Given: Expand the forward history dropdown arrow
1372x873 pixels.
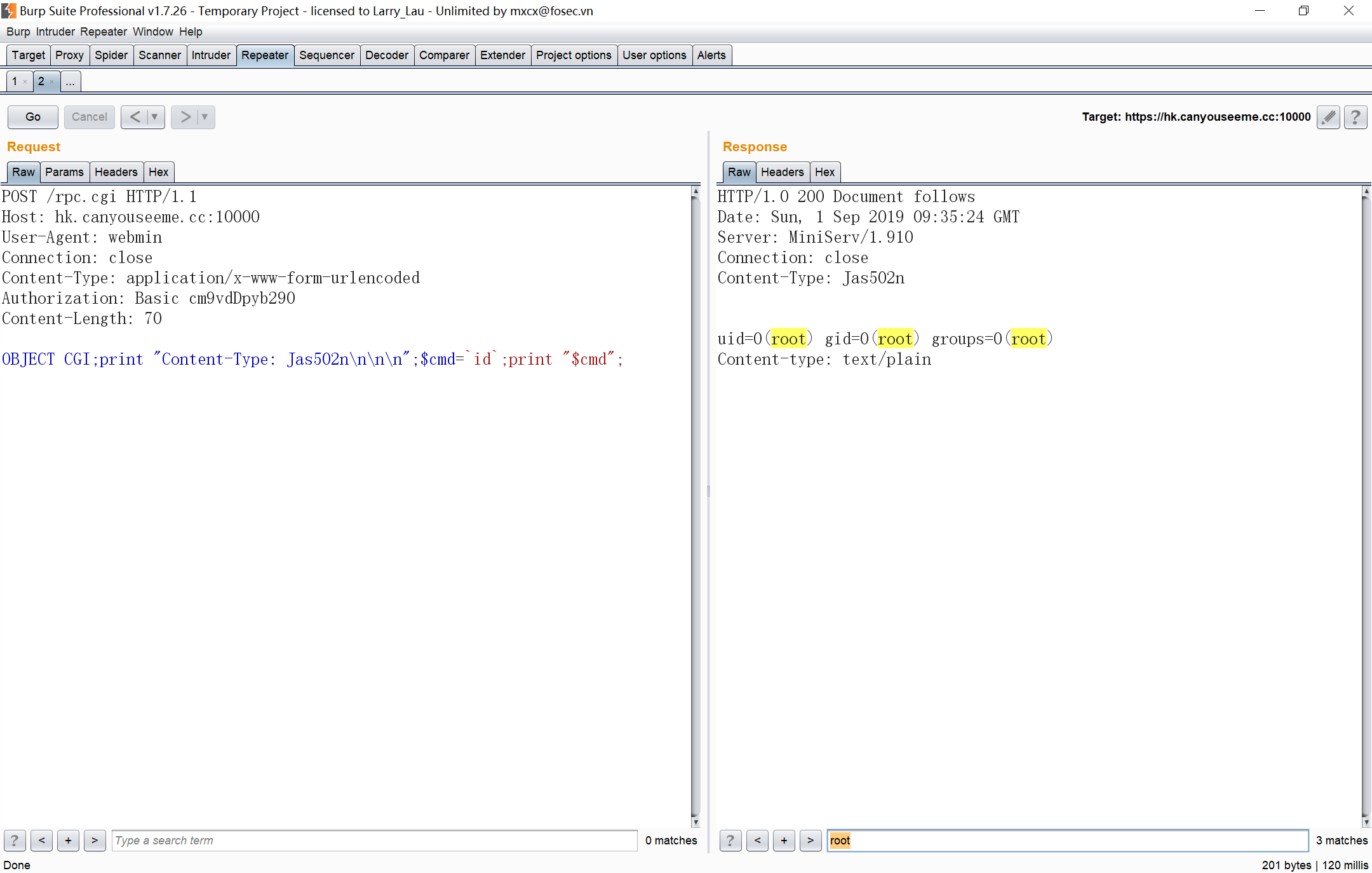Looking at the screenshot, I should [205, 117].
